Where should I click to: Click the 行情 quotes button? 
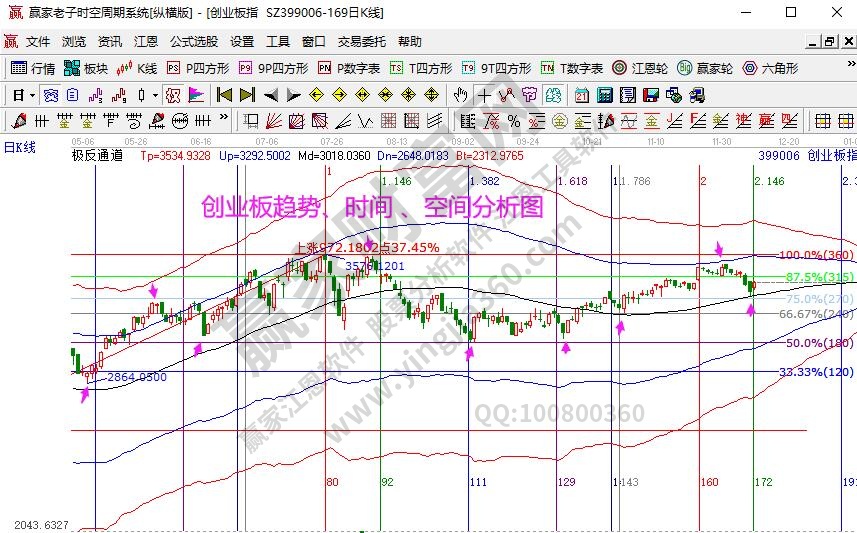pos(33,68)
